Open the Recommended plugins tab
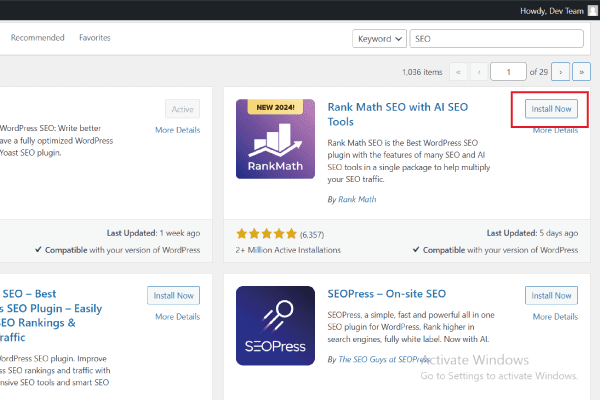The image size is (600, 400). 38,38
